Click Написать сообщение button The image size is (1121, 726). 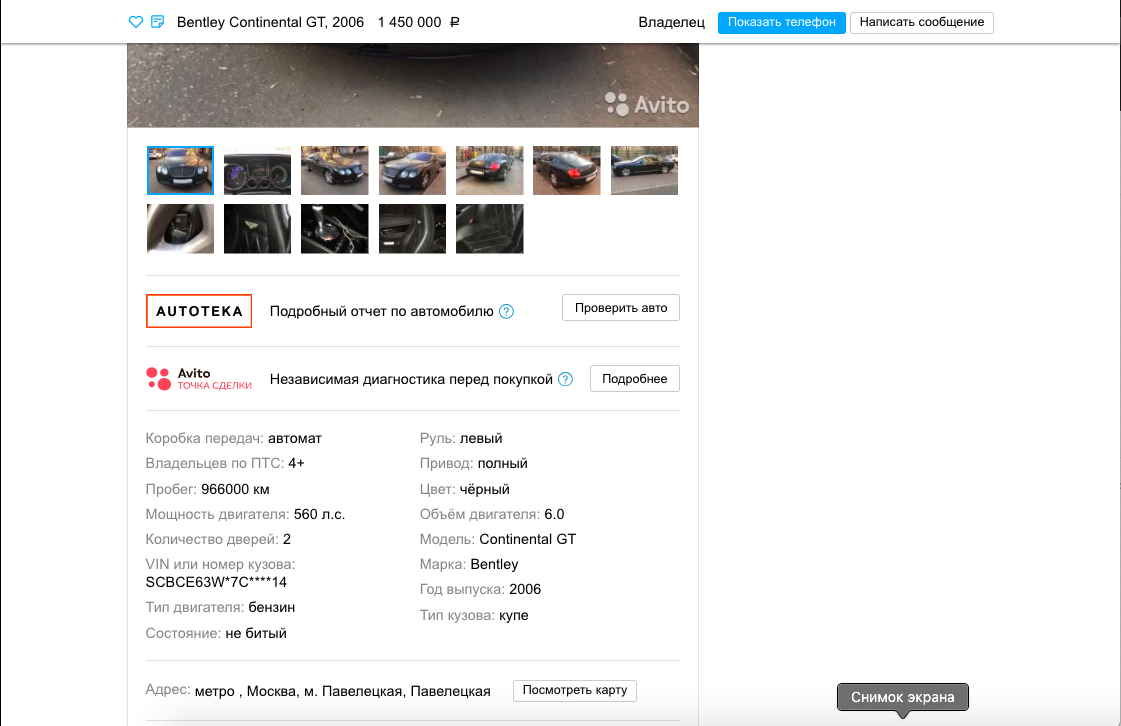pyautogui.click(x=922, y=22)
